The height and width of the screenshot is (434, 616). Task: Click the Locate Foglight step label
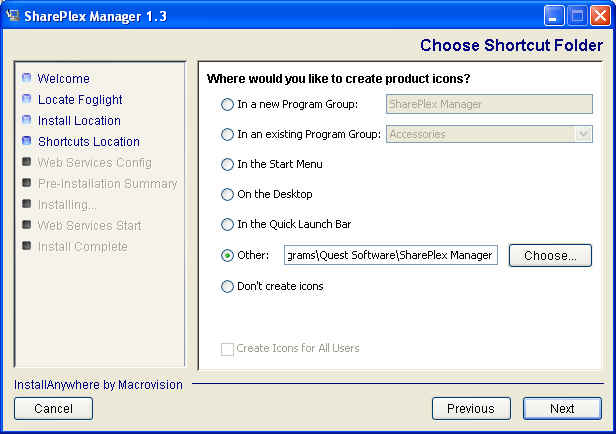pos(80,100)
